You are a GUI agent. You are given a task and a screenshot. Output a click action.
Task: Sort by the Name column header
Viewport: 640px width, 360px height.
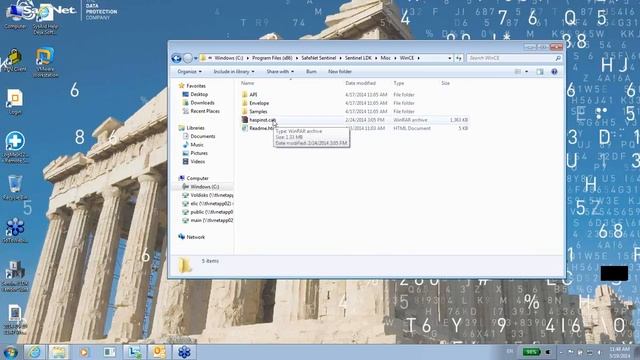[x=247, y=83]
